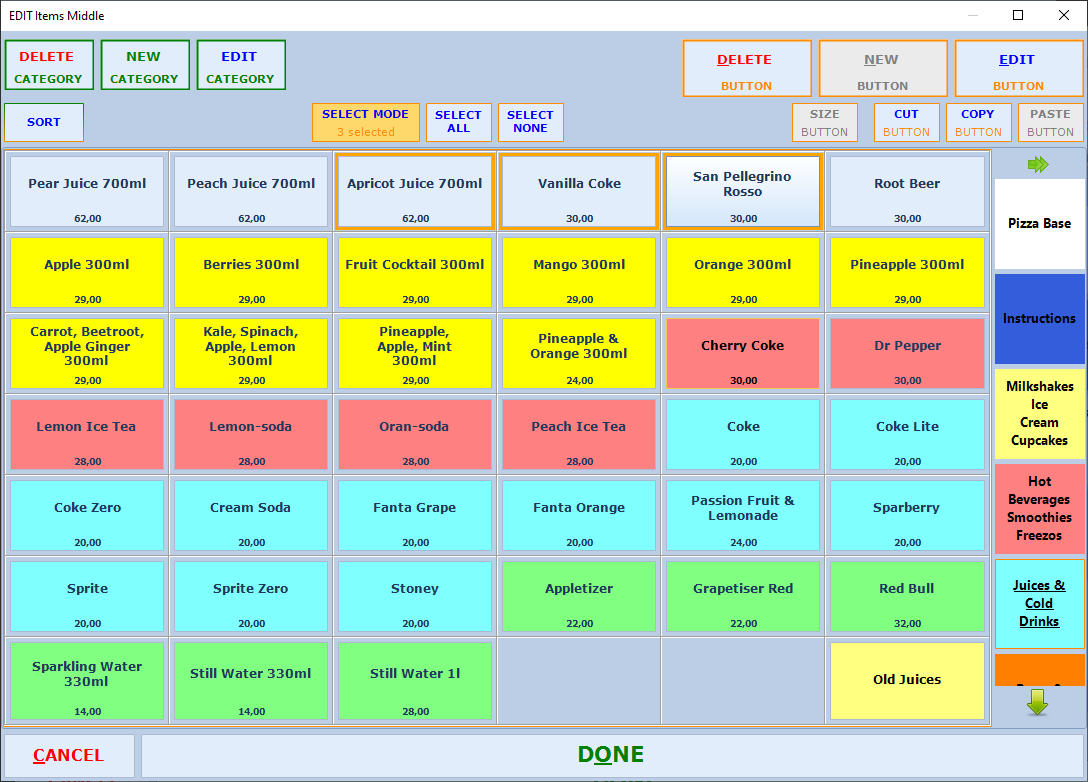Cancel the item editing
Viewport: 1088px width, 782px height.
tap(68, 755)
